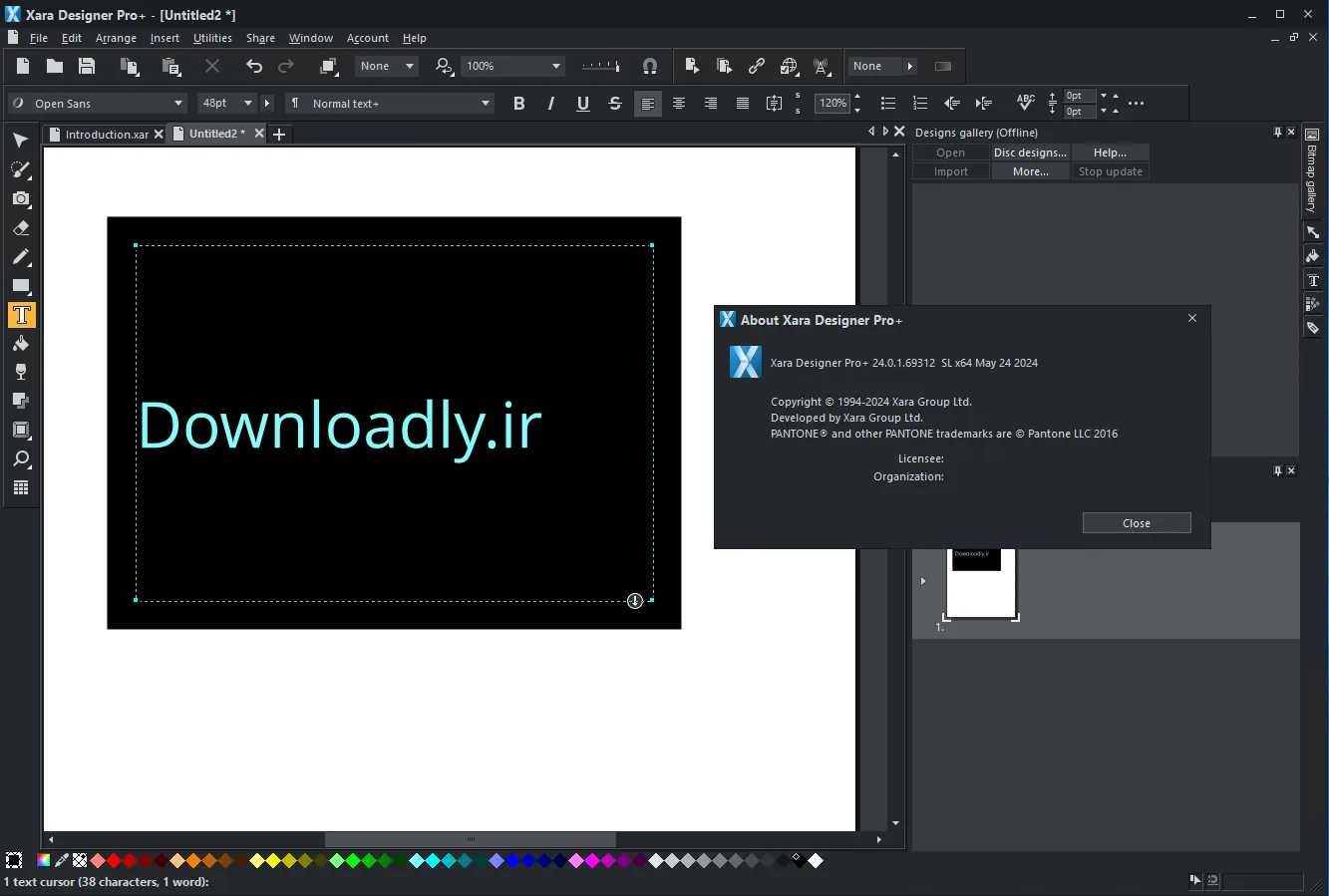The width and height of the screenshot is (1329, 896).
Task: Select the page thumbnail in page gallery
Action: point(981,583)
